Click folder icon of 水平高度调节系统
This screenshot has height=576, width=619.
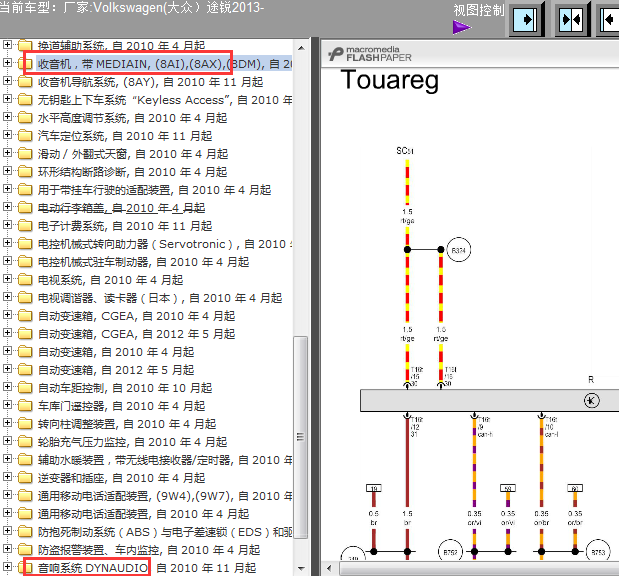point(25,118)
